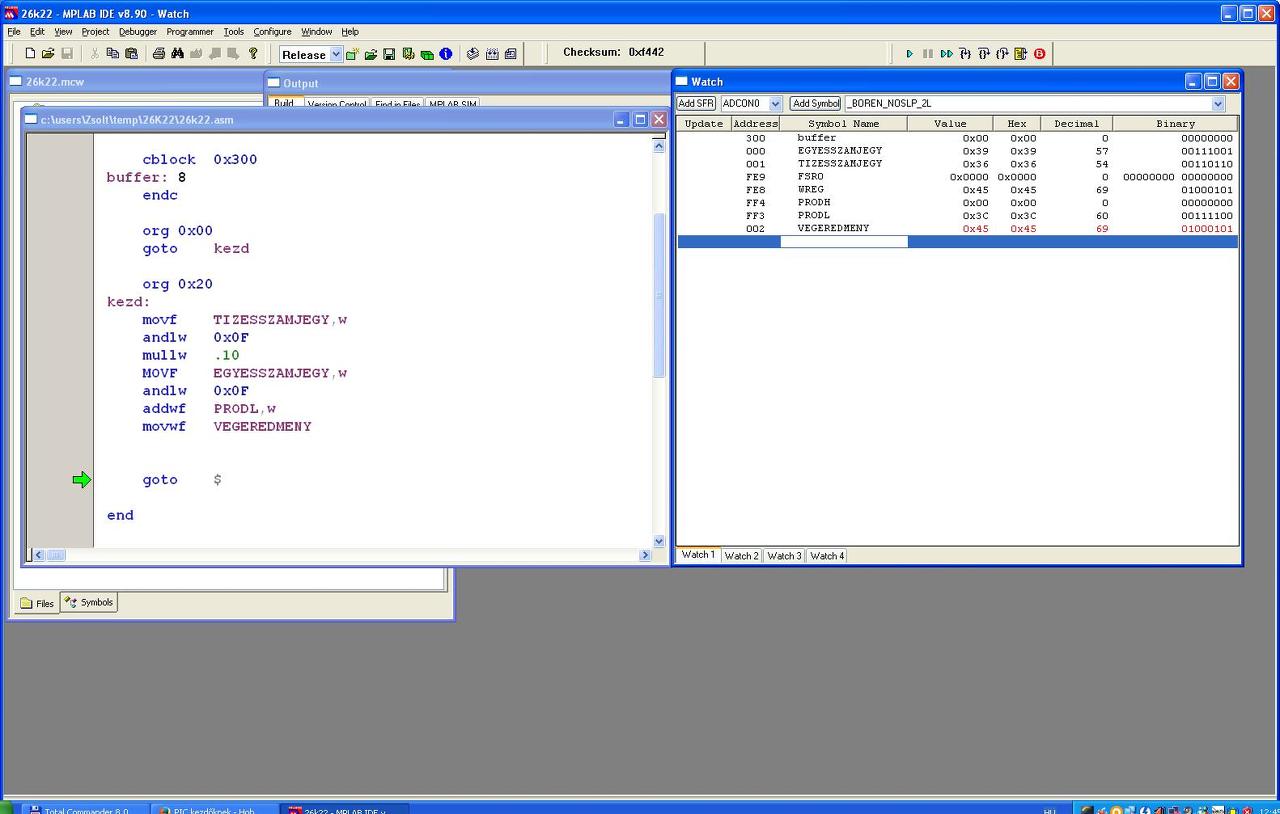Click the green Package in Project icon
1280x814 pixels.
point(427,54)
